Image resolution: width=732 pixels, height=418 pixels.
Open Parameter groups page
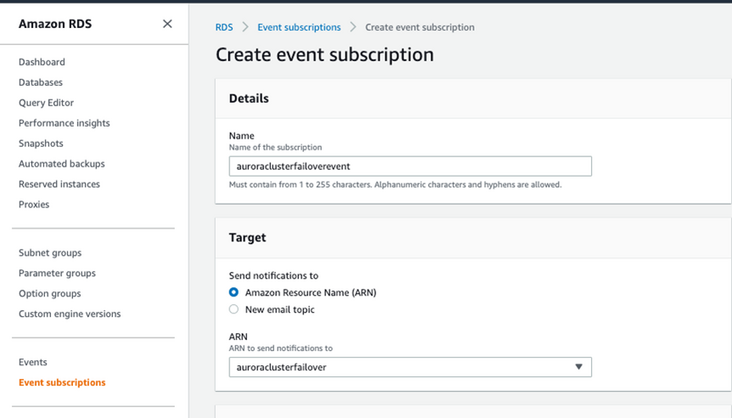pyautogui.click(x=57, y=273)
